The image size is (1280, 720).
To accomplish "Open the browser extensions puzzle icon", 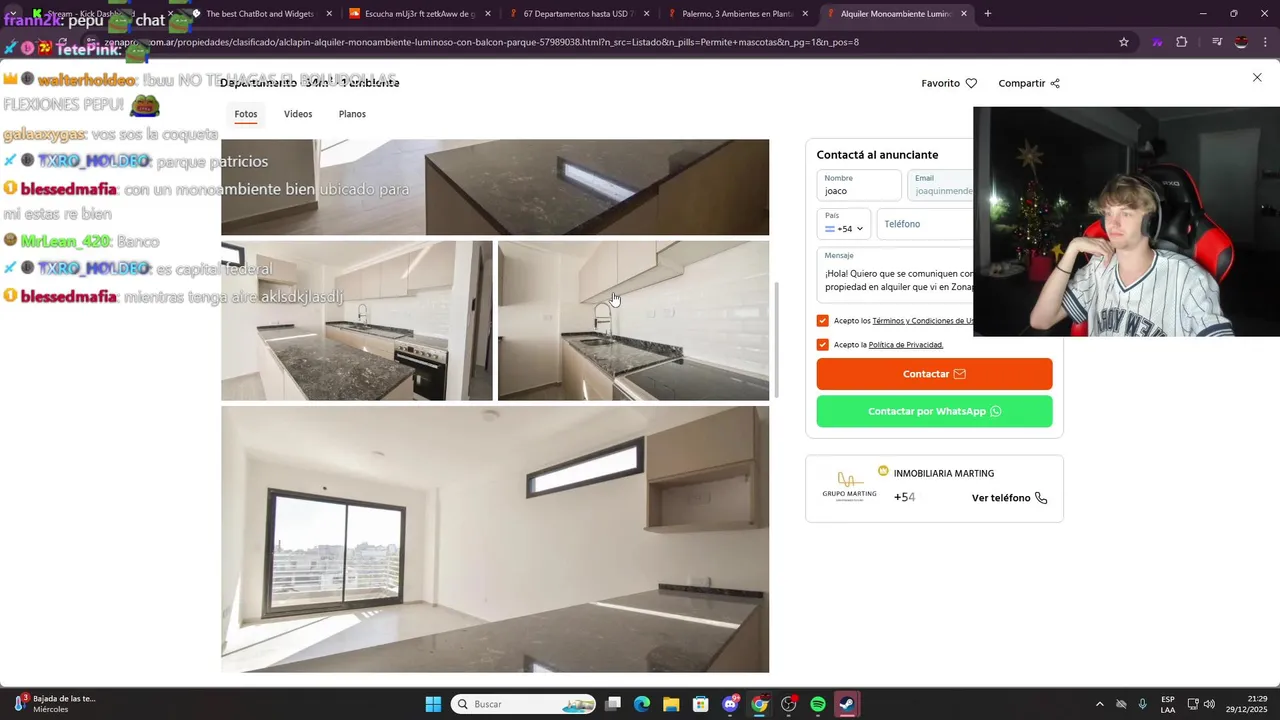I will 1182,42.
